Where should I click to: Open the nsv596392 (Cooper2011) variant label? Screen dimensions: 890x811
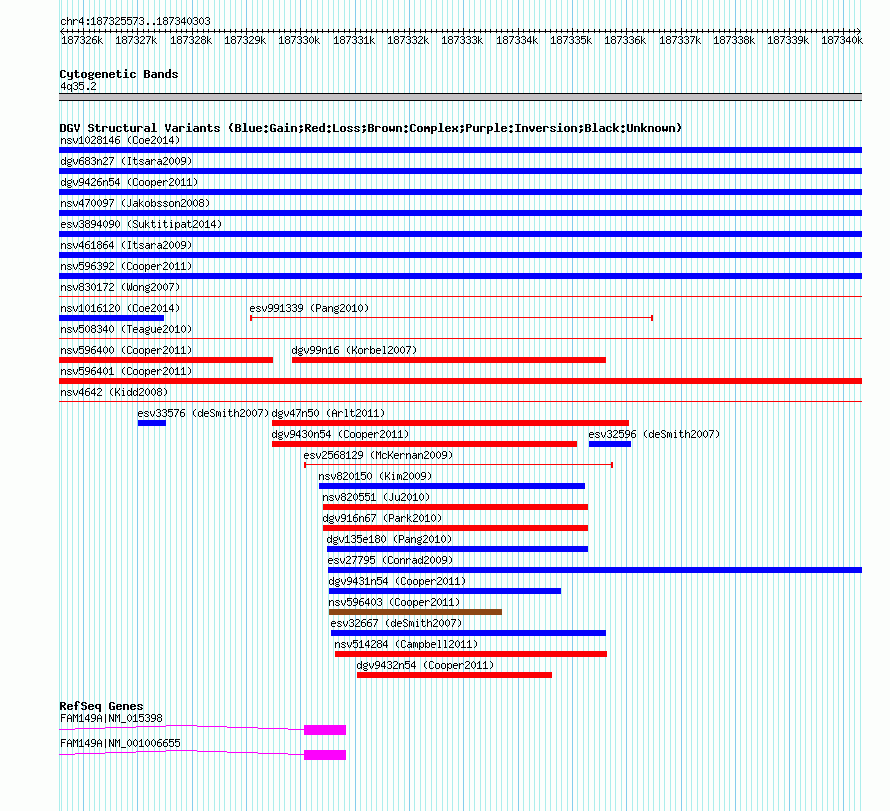tap(126, 266)
